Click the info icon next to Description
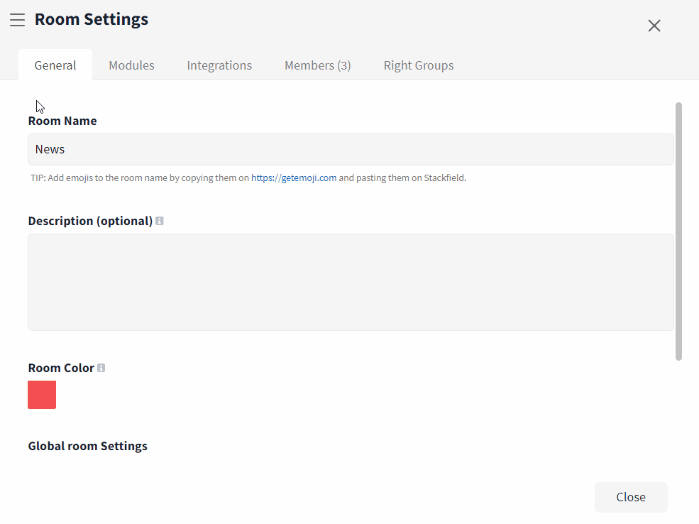 pyautogui.click(x=160, y=221)
